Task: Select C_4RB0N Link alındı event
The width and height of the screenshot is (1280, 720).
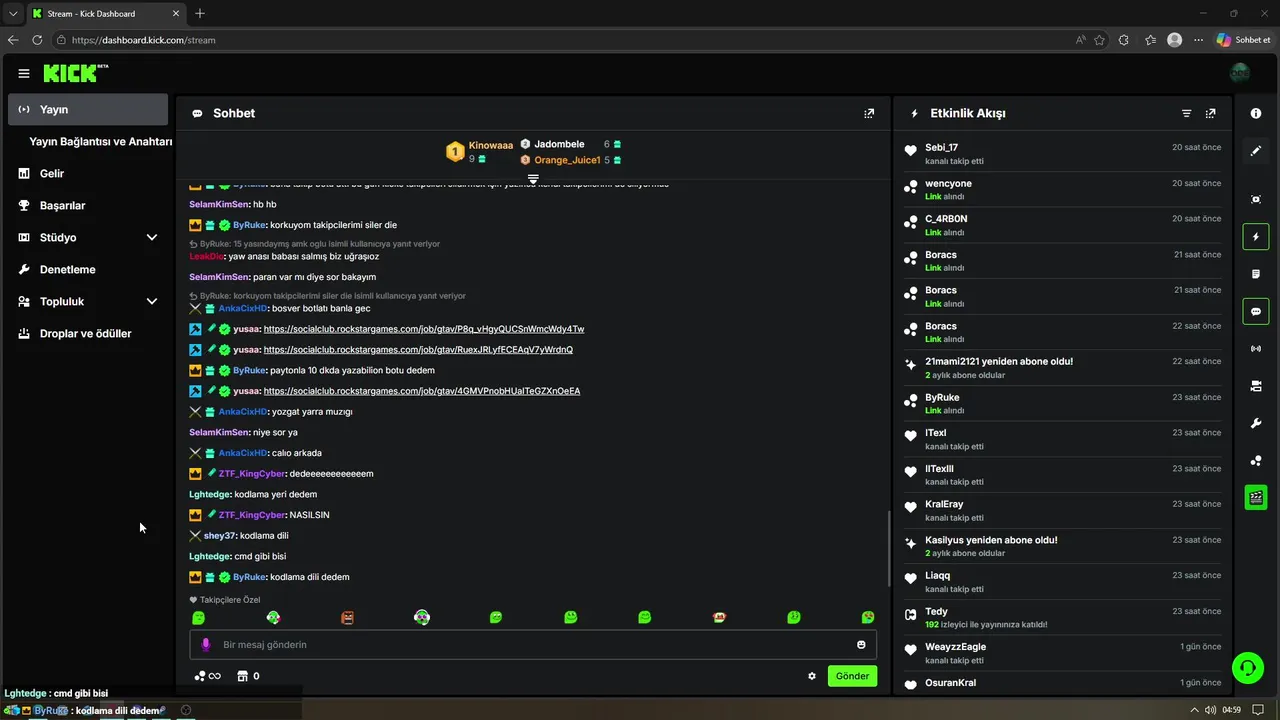Action: pyautogui.click(x=1064, y=225)
